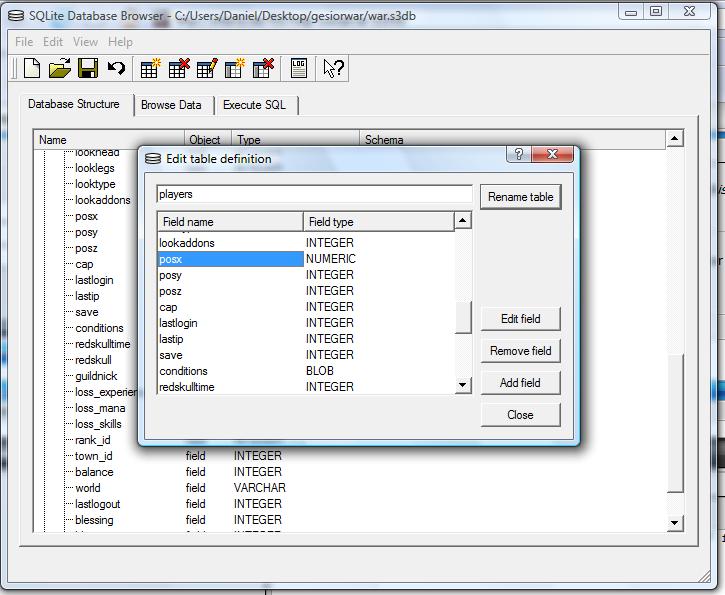Select the lastip row in field list

(x=306, y=339)
